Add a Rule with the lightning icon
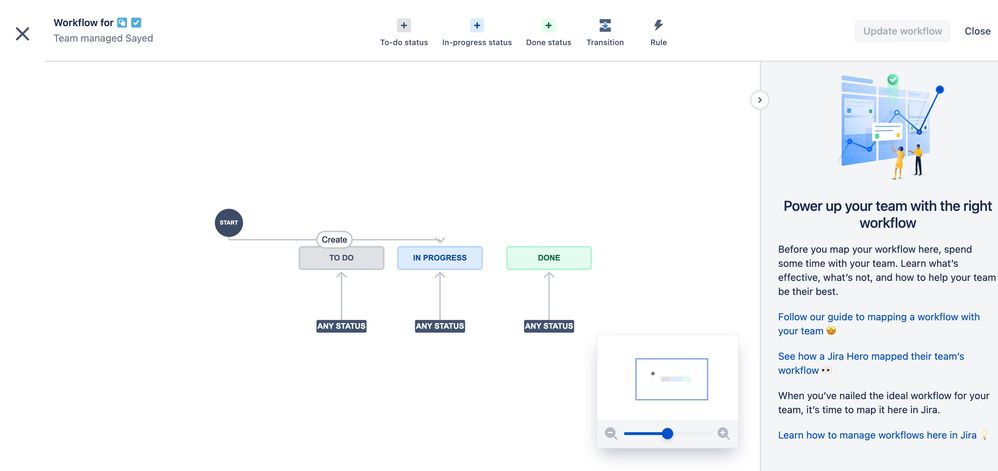Screen dimensions: 998x471 658,32
